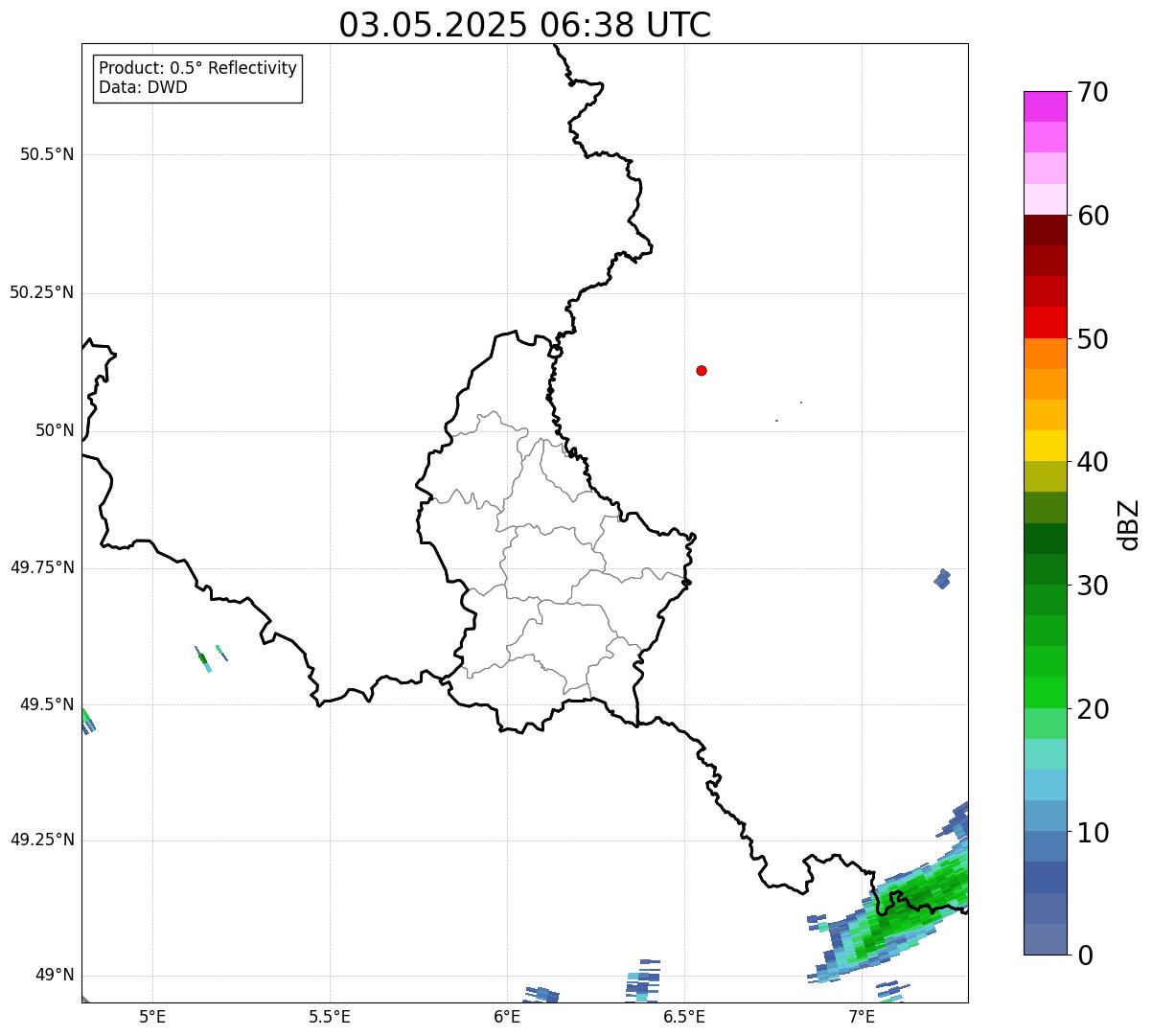Click the 5°E longitude label
Viewport: 1152px width, 1036px height.
pyautogui.click(x=152, y=1017)
